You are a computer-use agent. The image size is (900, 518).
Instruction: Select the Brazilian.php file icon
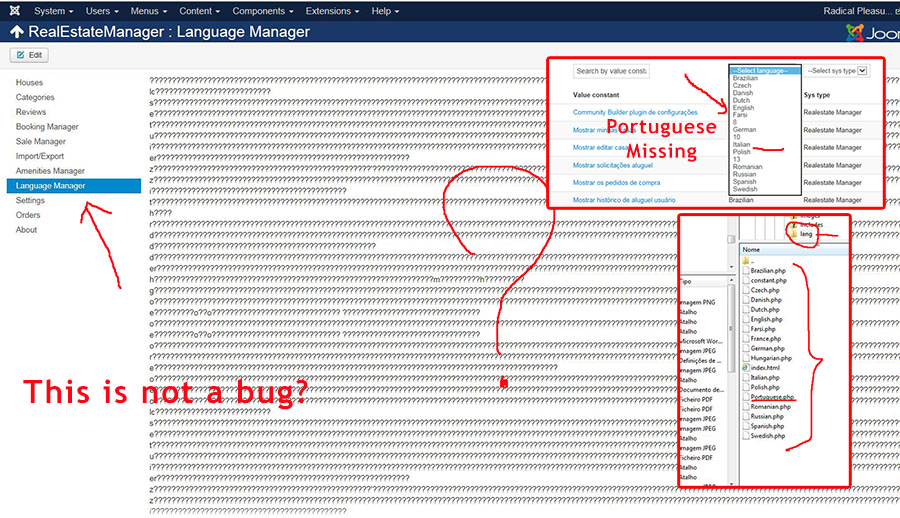pos(746,270)
